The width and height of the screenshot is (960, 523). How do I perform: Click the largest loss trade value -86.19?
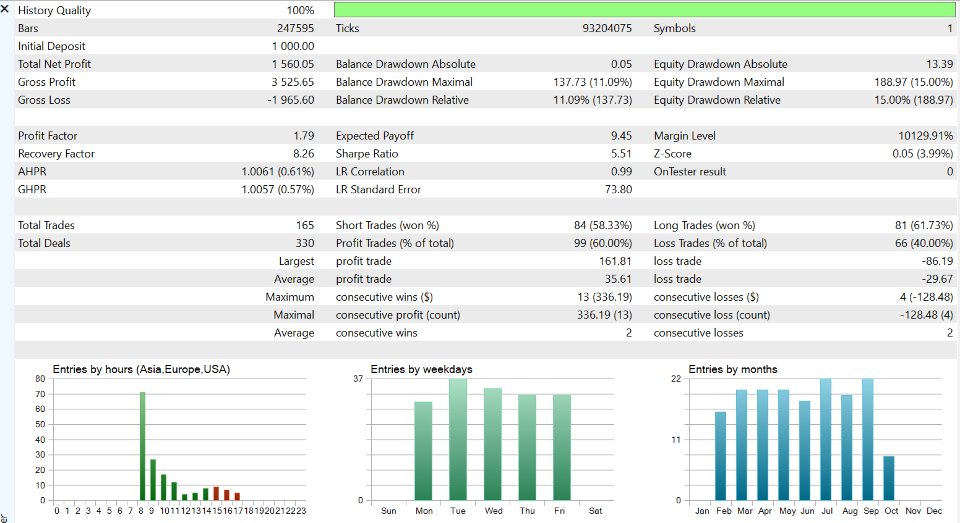click(x=937, y=261)
